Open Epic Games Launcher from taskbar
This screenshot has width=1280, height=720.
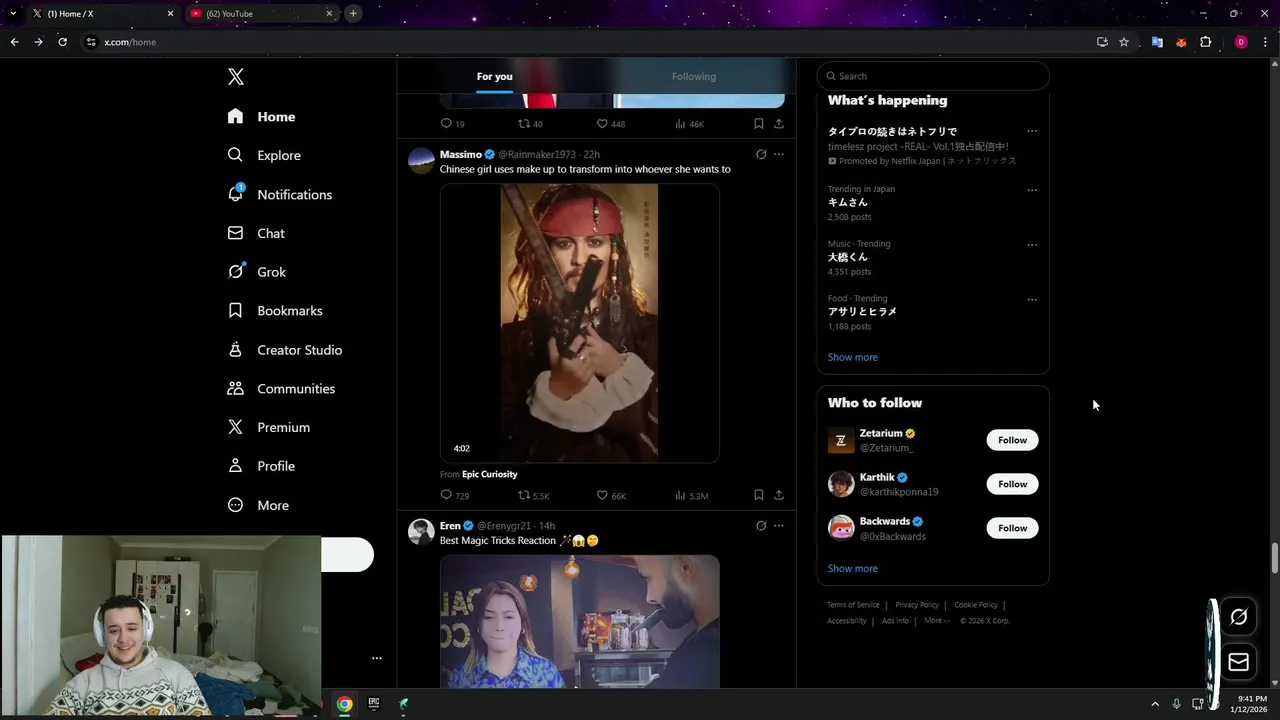pyautogui.click(x=374, y=704)
